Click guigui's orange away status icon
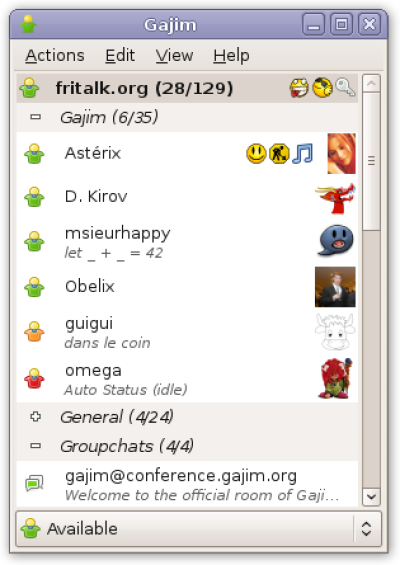The height and width of the screenshot is (565, 400). (x=34, y=332)
